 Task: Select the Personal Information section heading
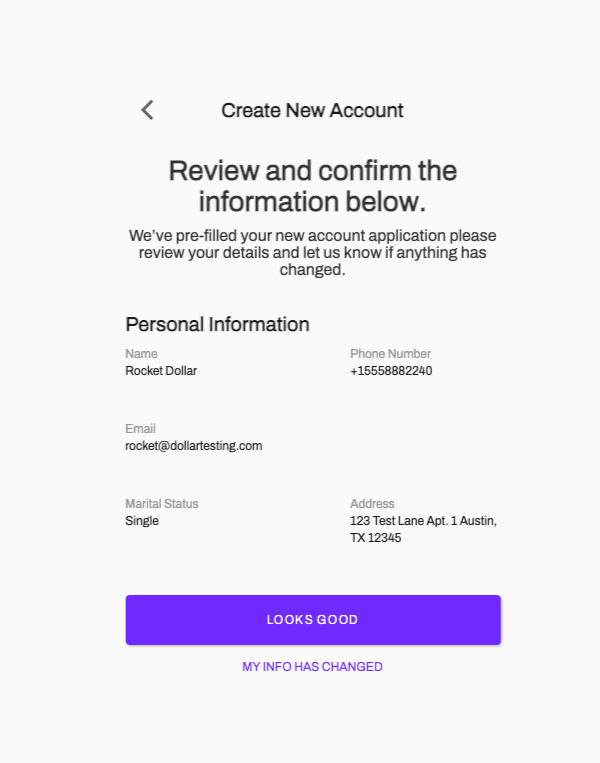217,324
